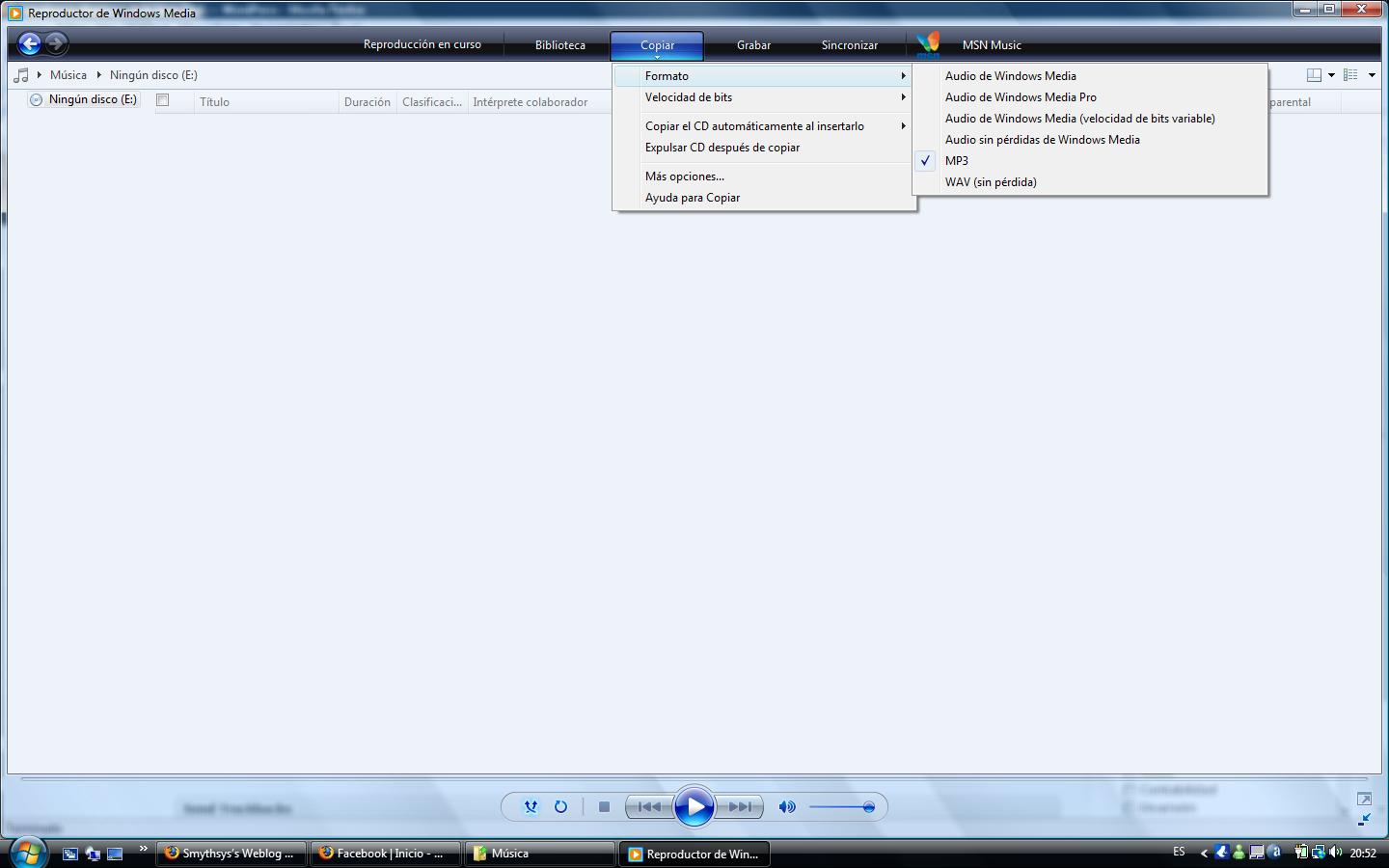Open the Biblioteca tab
1389x868 pixels.
pos(560,45)
